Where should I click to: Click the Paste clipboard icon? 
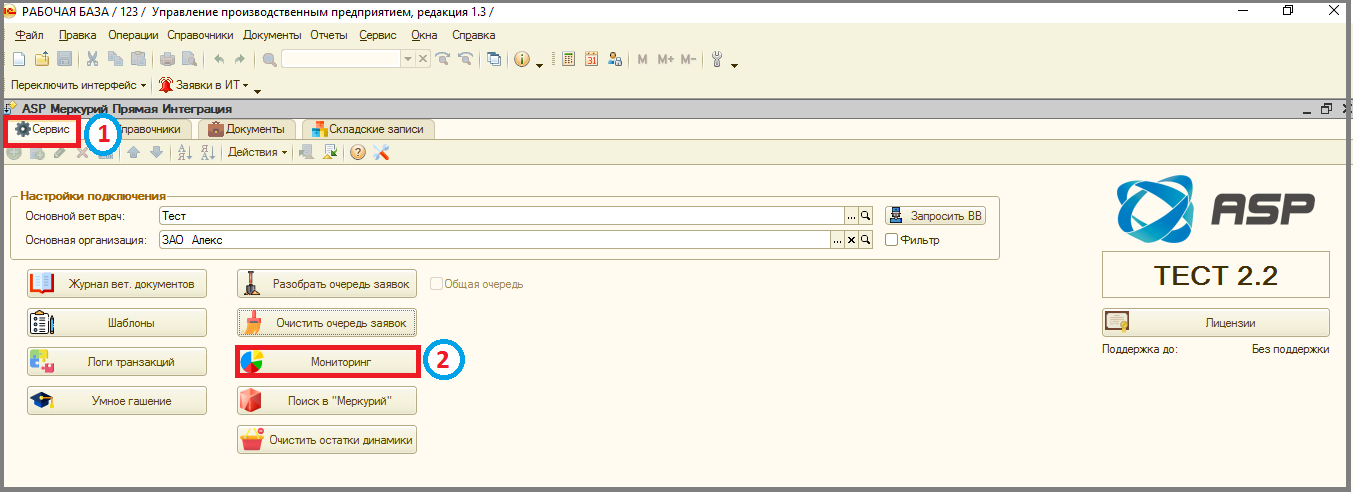click(x=138, y=59)
